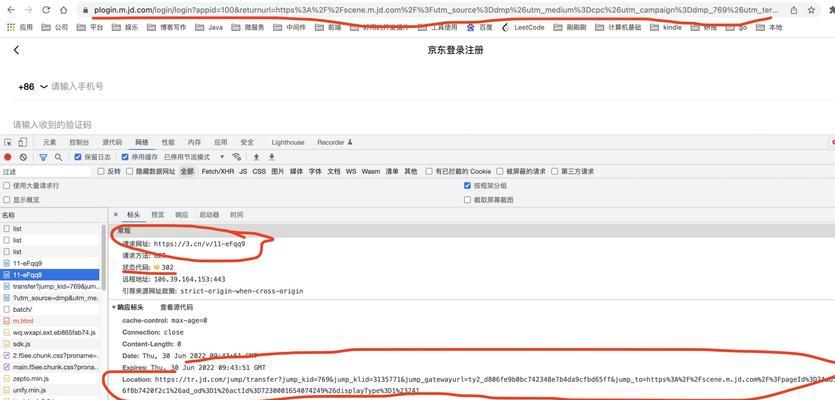Screen dimensions: 835x400
Task: Open the 中间件 bookmarks folder
Action: [x=290, y=27]
